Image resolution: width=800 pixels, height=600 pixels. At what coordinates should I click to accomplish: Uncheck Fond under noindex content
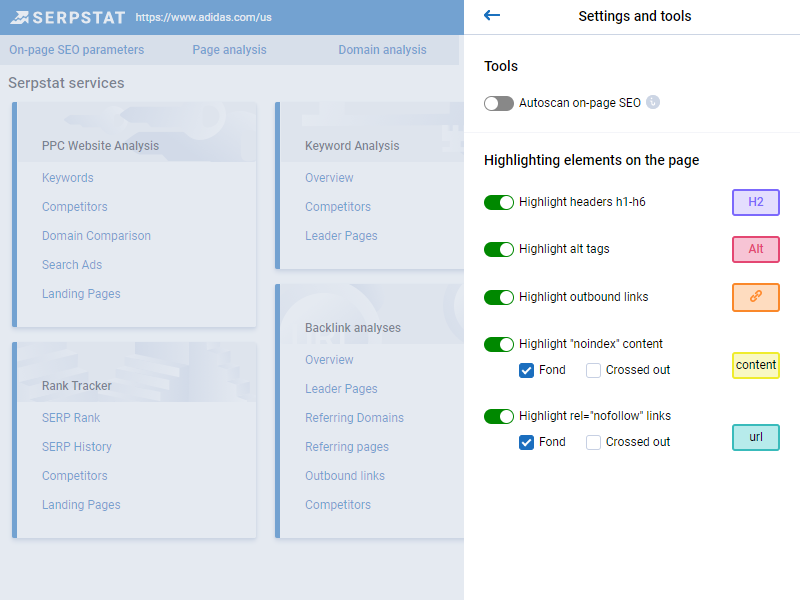(526, 370)
